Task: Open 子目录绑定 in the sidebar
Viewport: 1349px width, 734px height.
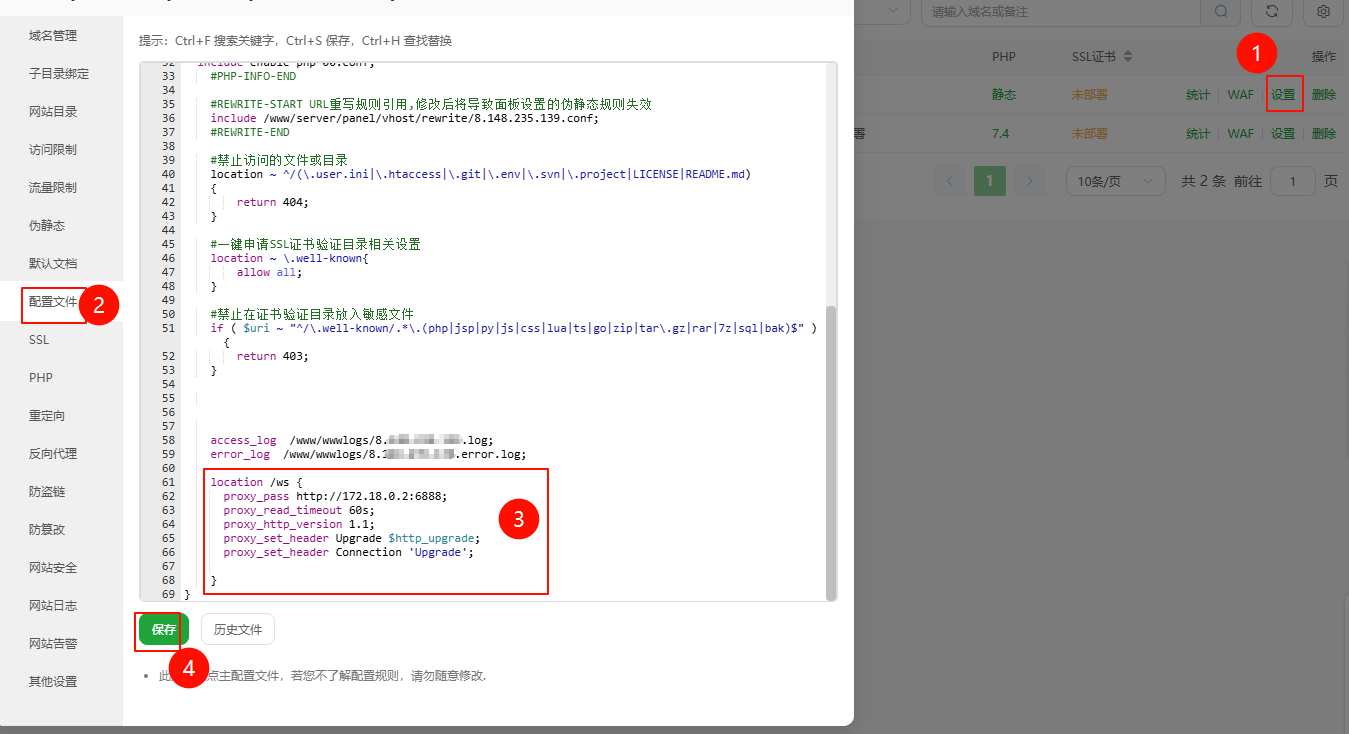Action: (x=59, y=74)
